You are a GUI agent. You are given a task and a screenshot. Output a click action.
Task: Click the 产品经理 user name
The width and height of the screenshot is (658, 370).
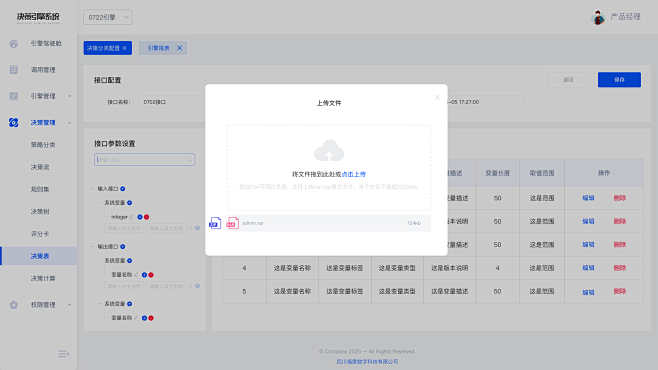(x=625, y=17)
